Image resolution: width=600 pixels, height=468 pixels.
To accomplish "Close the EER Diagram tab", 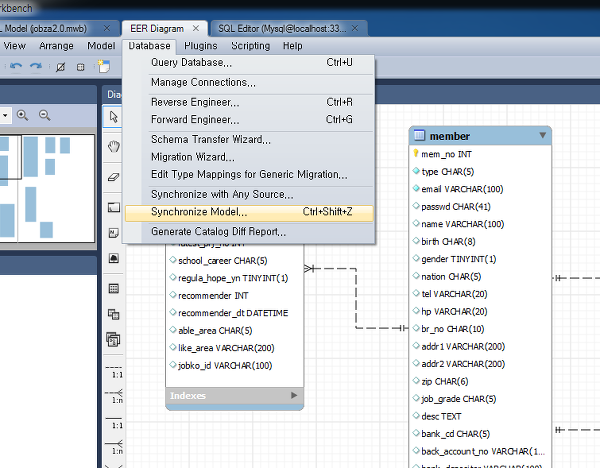I will coord(196,28).
